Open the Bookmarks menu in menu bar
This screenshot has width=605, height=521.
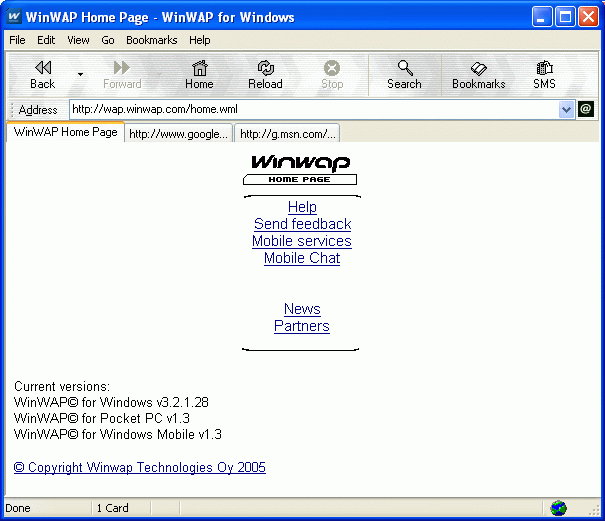tap(151, 40)
